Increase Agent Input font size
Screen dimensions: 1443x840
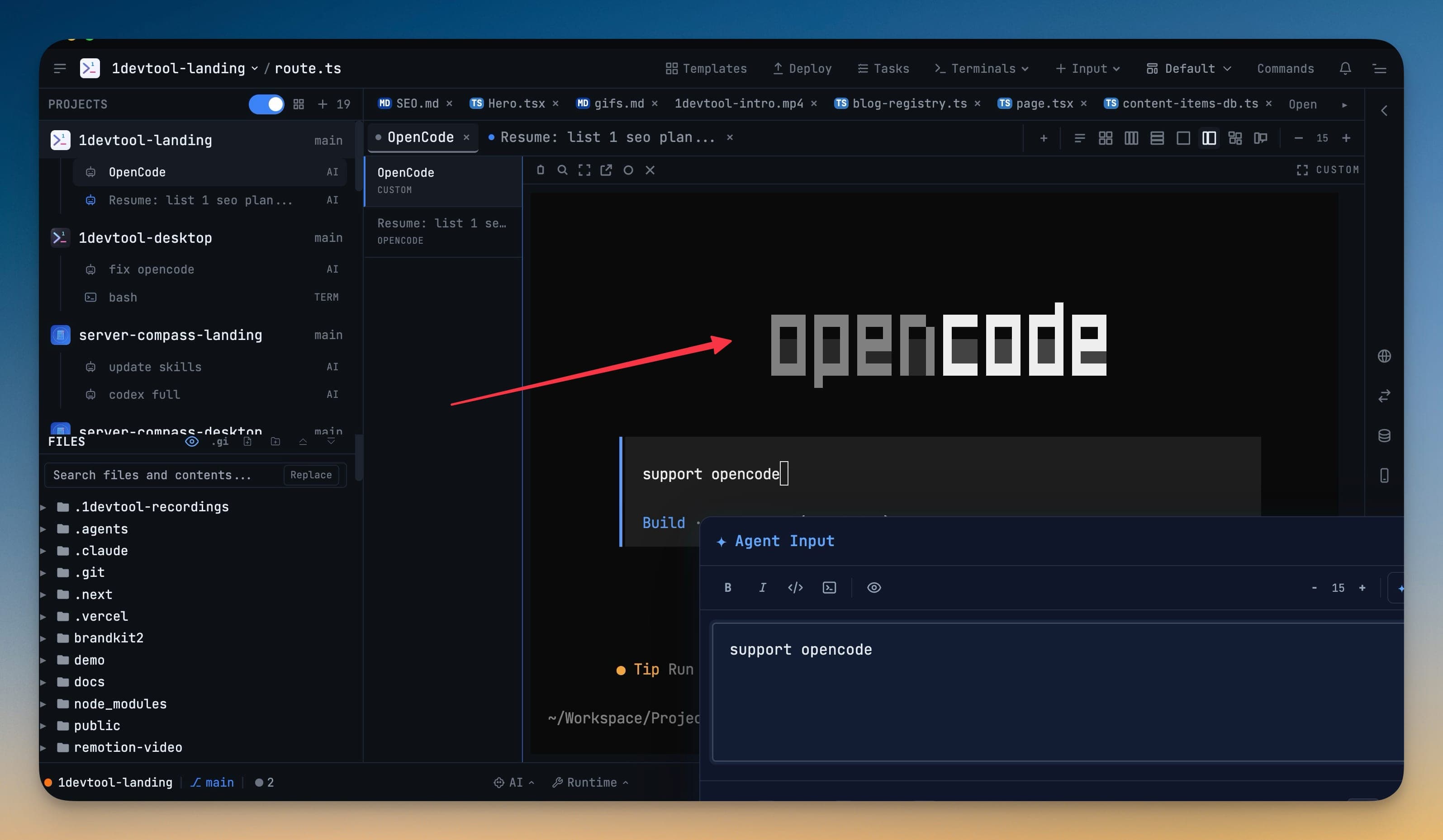point(1362,588)
